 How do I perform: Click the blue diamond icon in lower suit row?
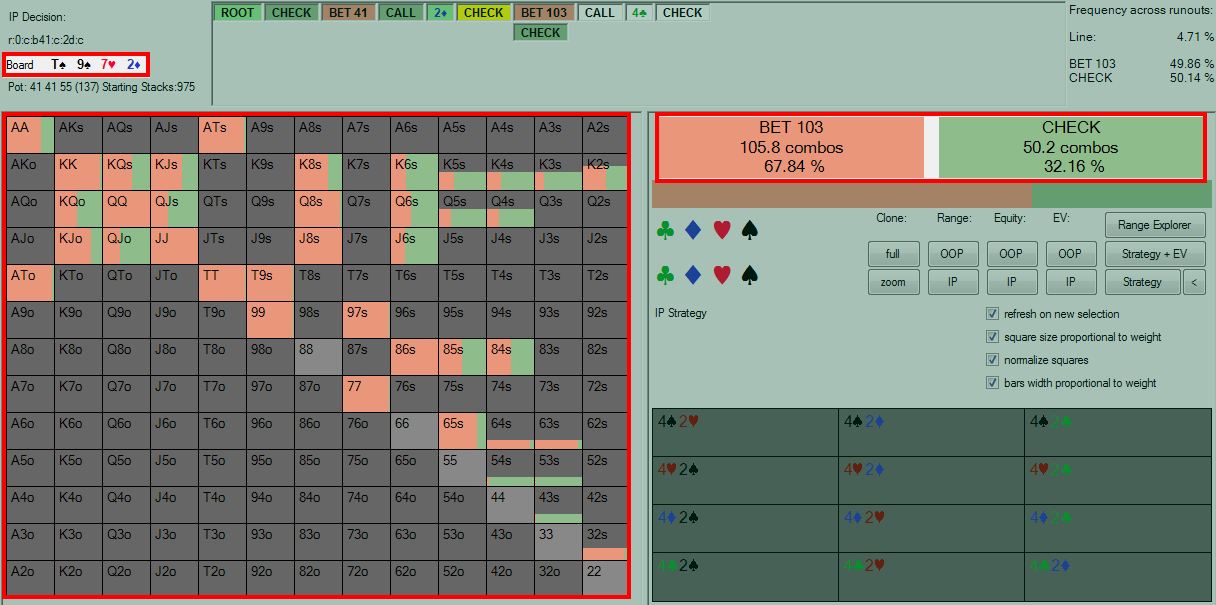[693, 274]
